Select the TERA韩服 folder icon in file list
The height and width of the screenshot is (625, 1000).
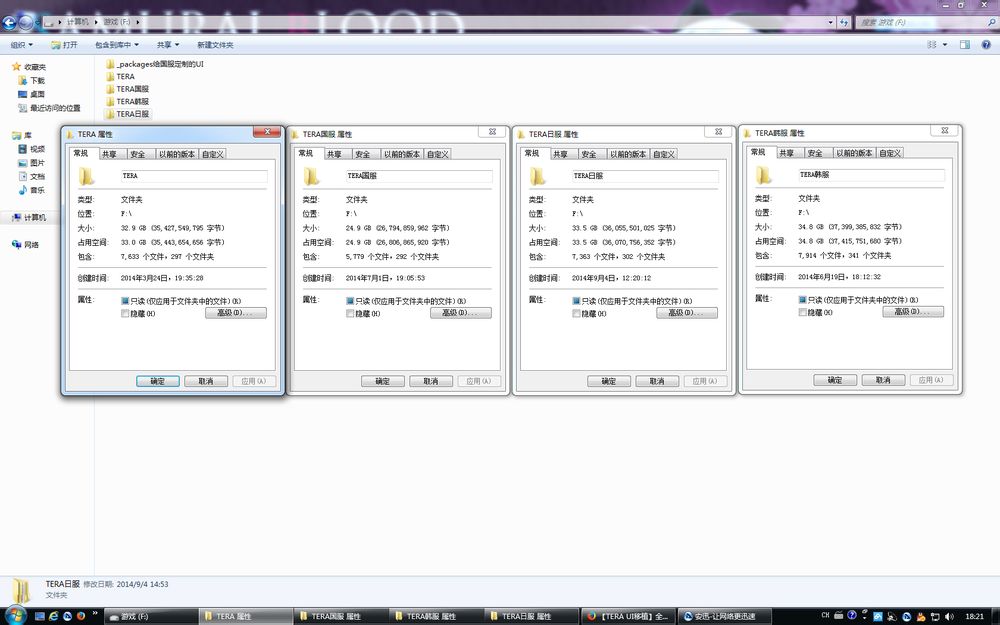(110, 101)
